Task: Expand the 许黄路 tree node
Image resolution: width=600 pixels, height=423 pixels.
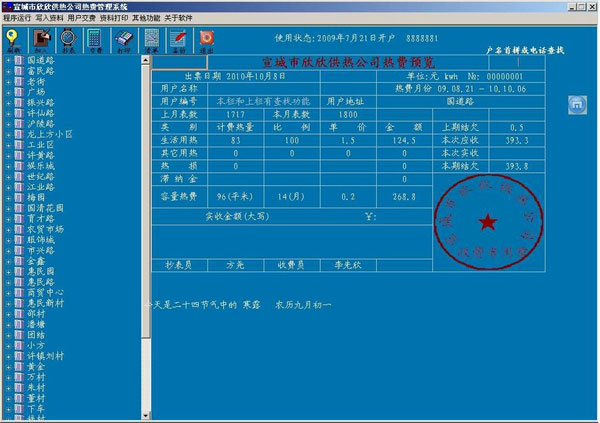Action: [x=8, y=155]
